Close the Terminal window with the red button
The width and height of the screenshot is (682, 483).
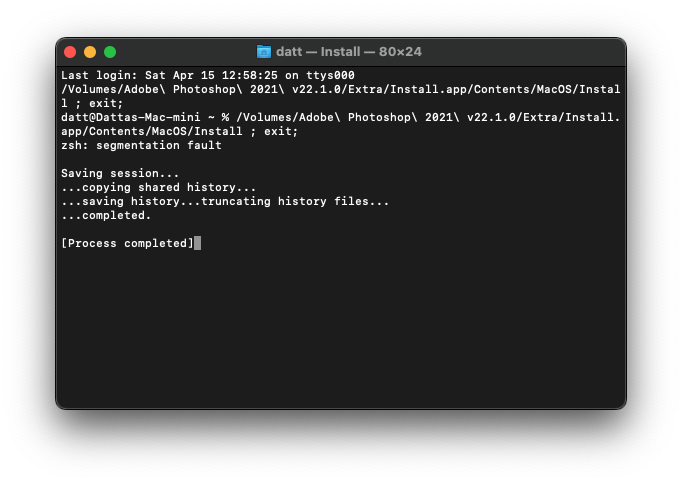click(70, 52)
